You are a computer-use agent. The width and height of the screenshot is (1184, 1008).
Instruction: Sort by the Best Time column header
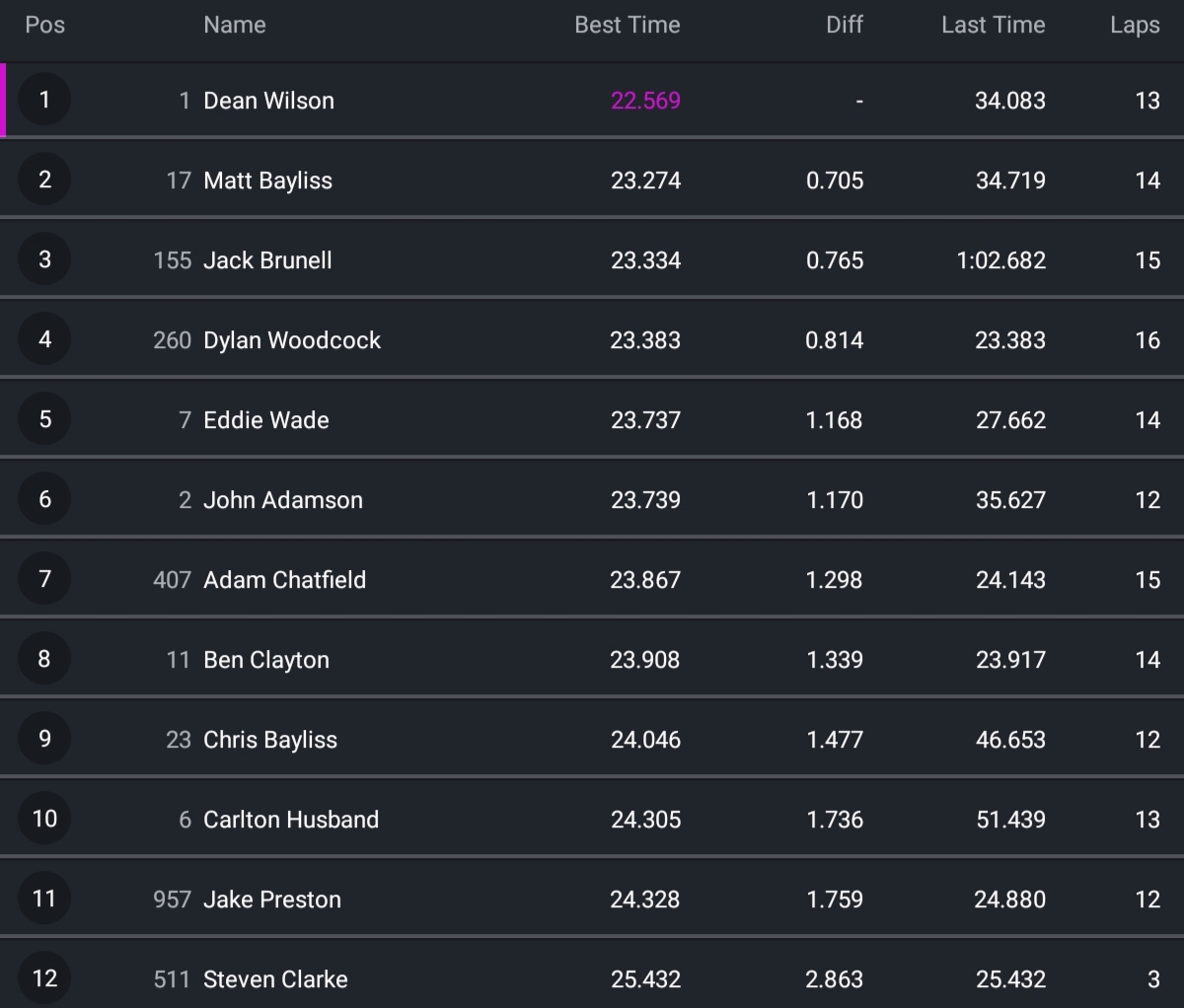click(628, 25)
